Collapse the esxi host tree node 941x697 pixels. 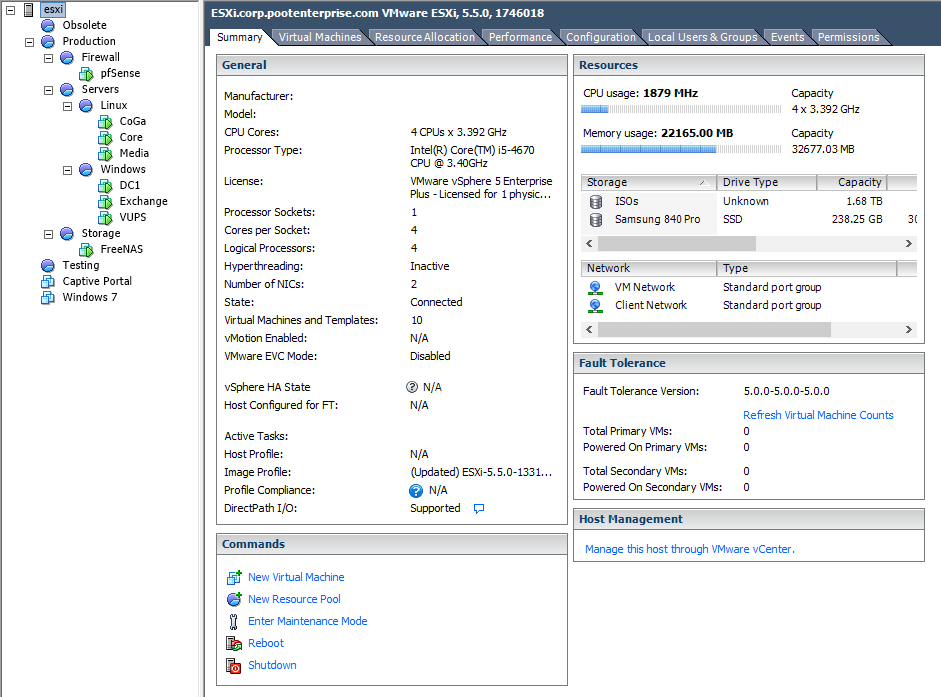tap(10, 10)
